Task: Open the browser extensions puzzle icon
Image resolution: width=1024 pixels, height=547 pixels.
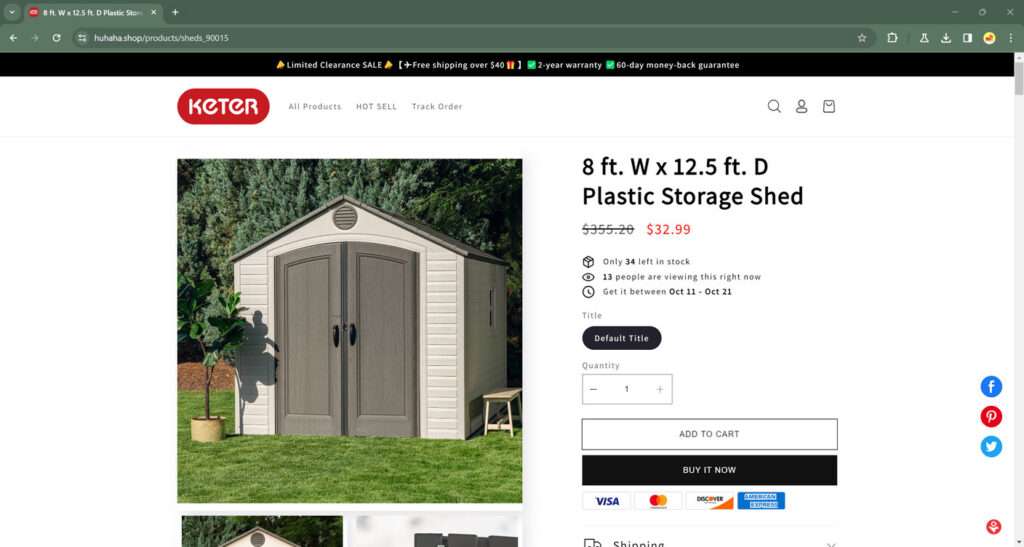Action: tap(892, 38)
